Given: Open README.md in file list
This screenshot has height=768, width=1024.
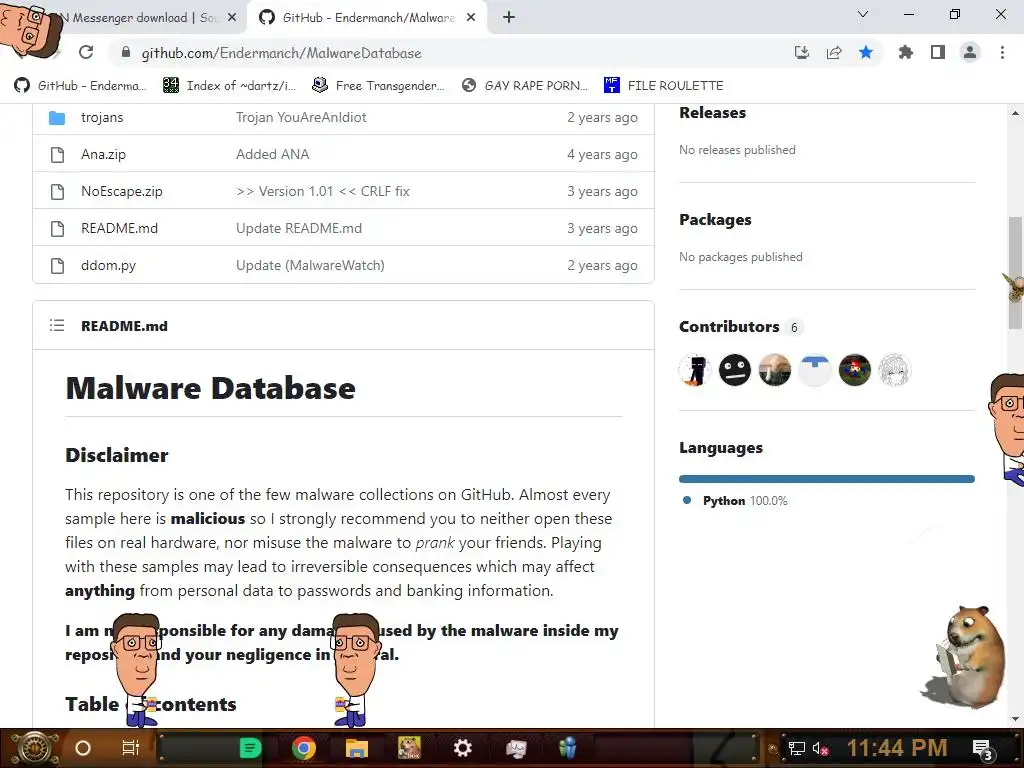Looking at the screenshot, I should [x=120, y=229].
